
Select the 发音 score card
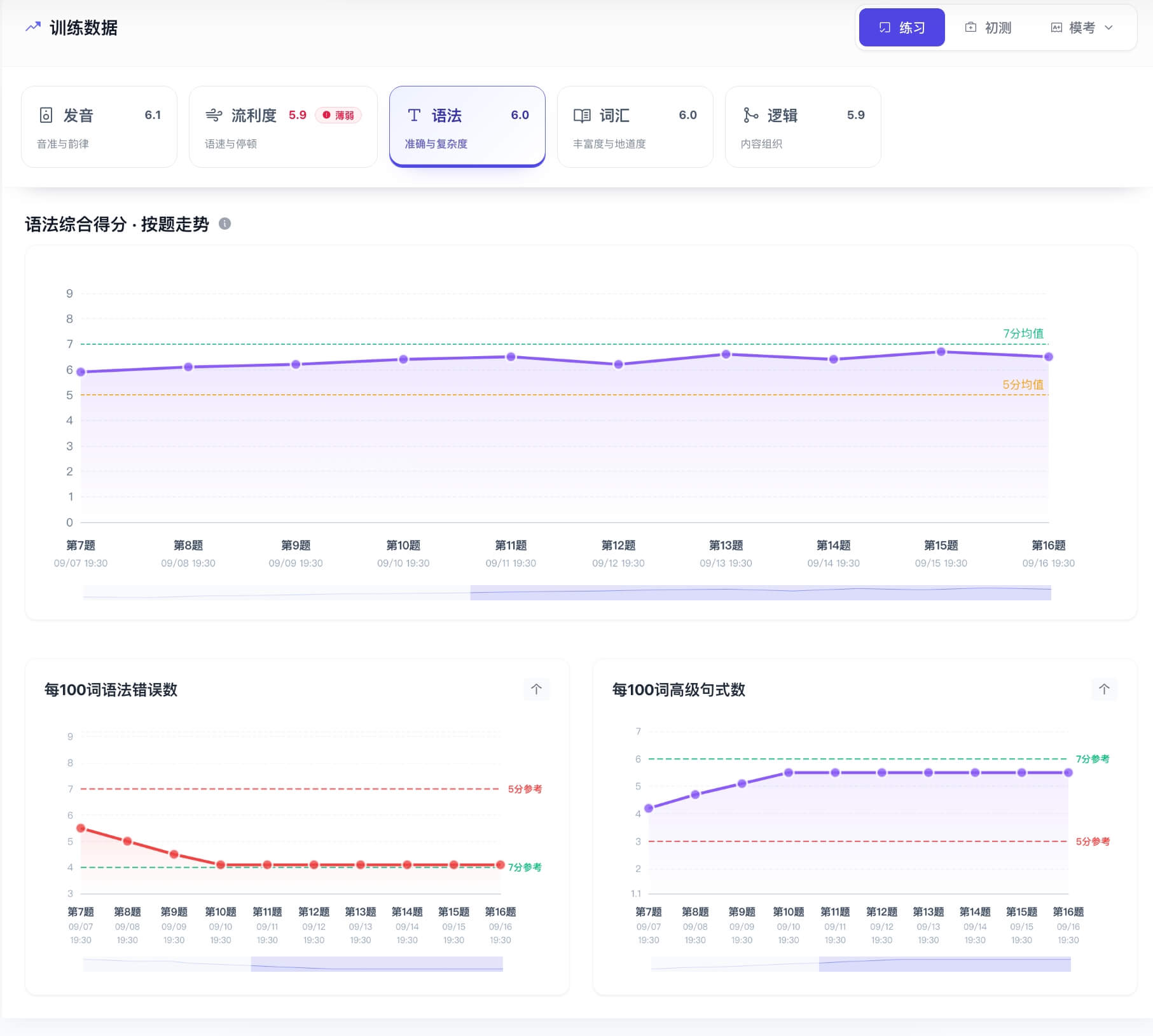99,127
